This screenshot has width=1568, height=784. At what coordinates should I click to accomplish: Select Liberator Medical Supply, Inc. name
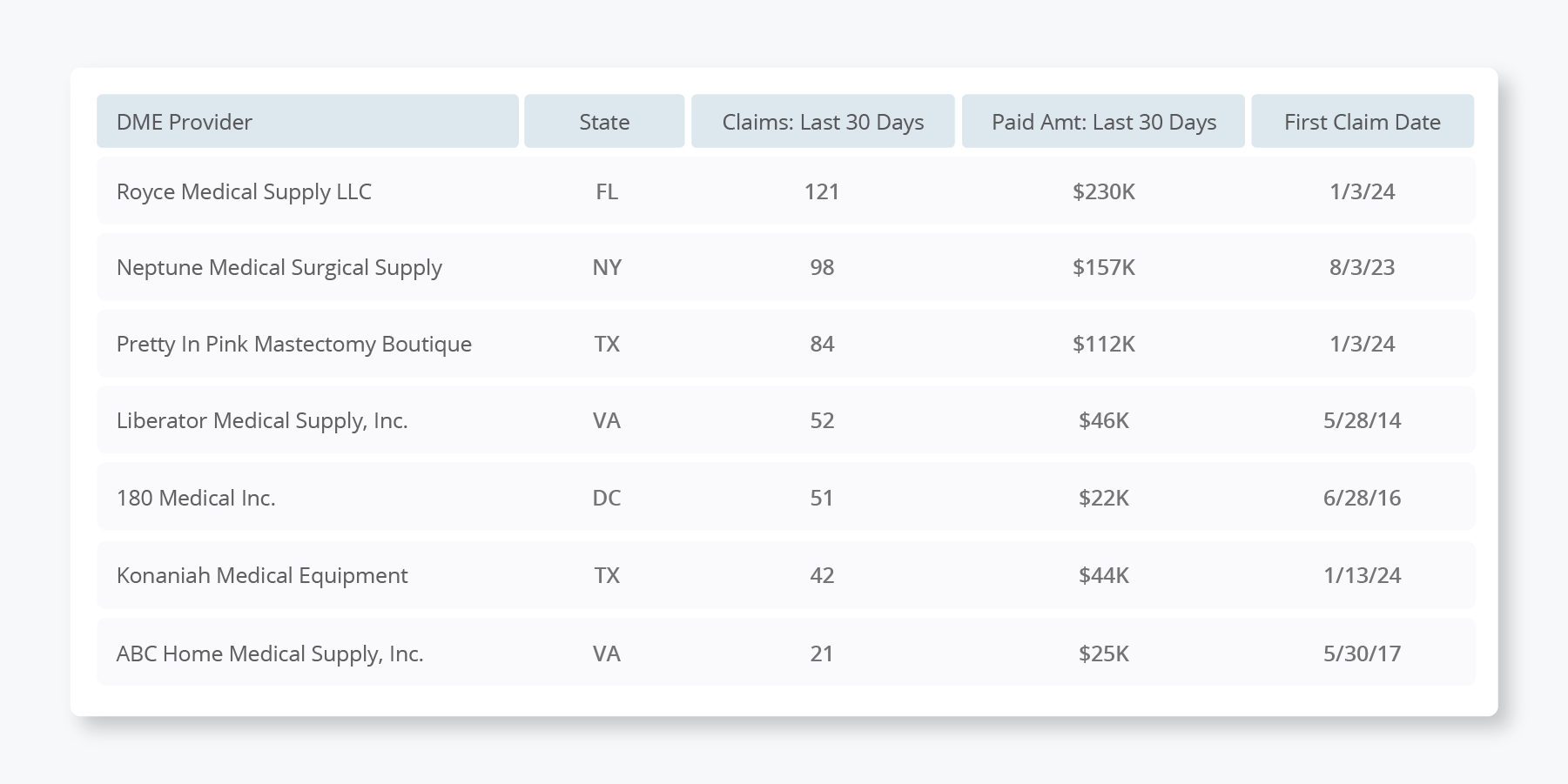point(262,420)
